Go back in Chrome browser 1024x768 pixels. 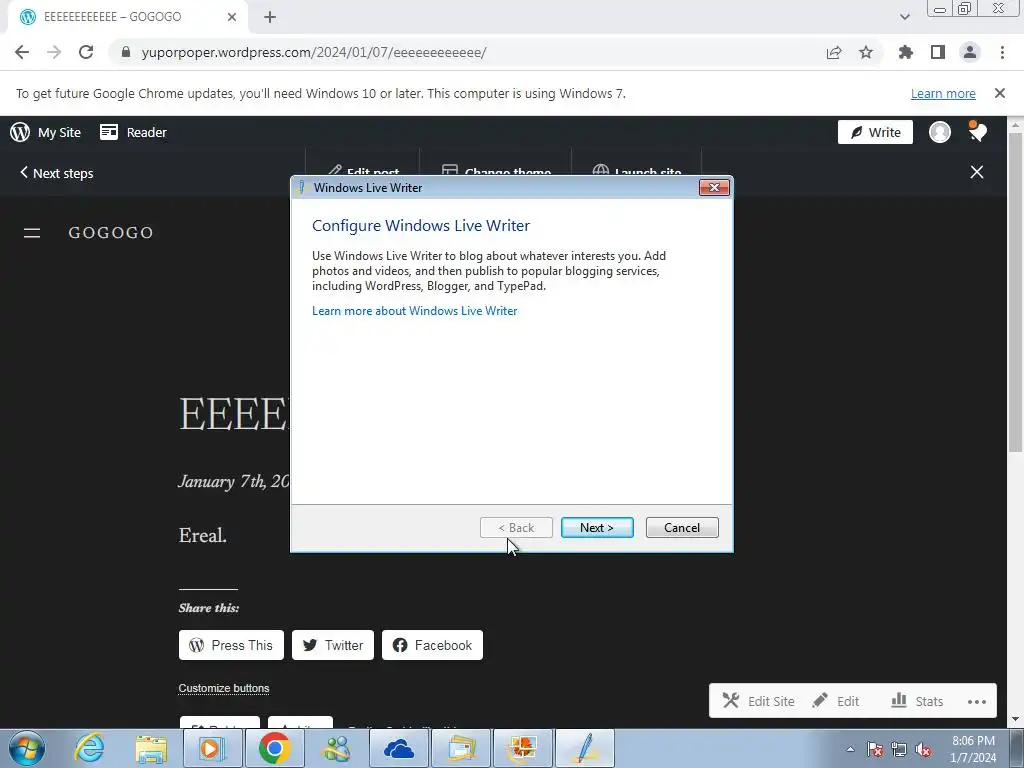point(22,52)
